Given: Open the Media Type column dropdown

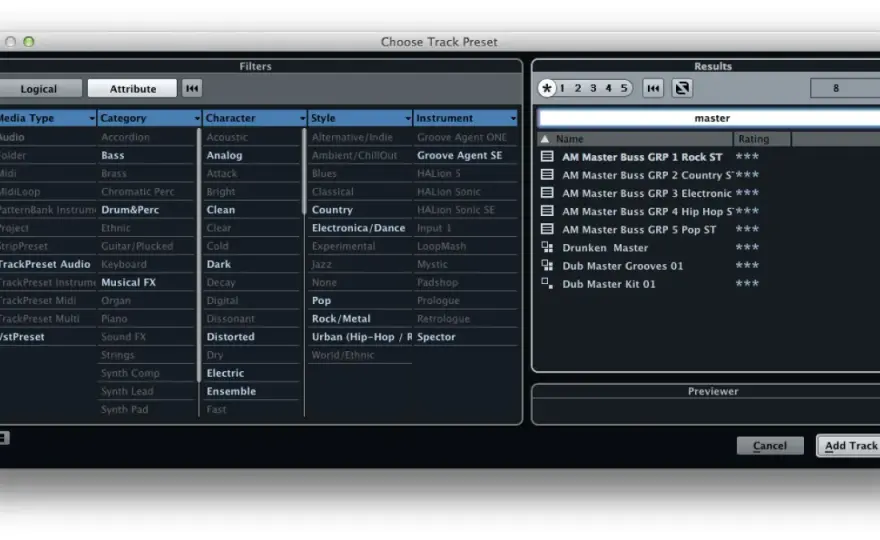Looking at the screenshot, I should pyautogui.click(x=91, y=118).
